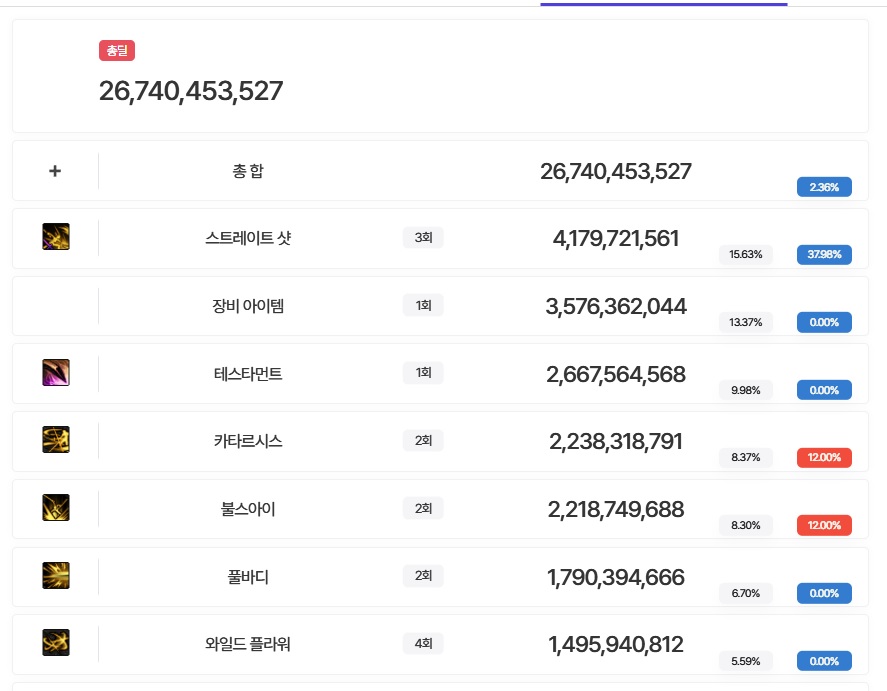Click the 15.63% share badge
This screenshot has height=691, width=887.
[x=746, y=254]
